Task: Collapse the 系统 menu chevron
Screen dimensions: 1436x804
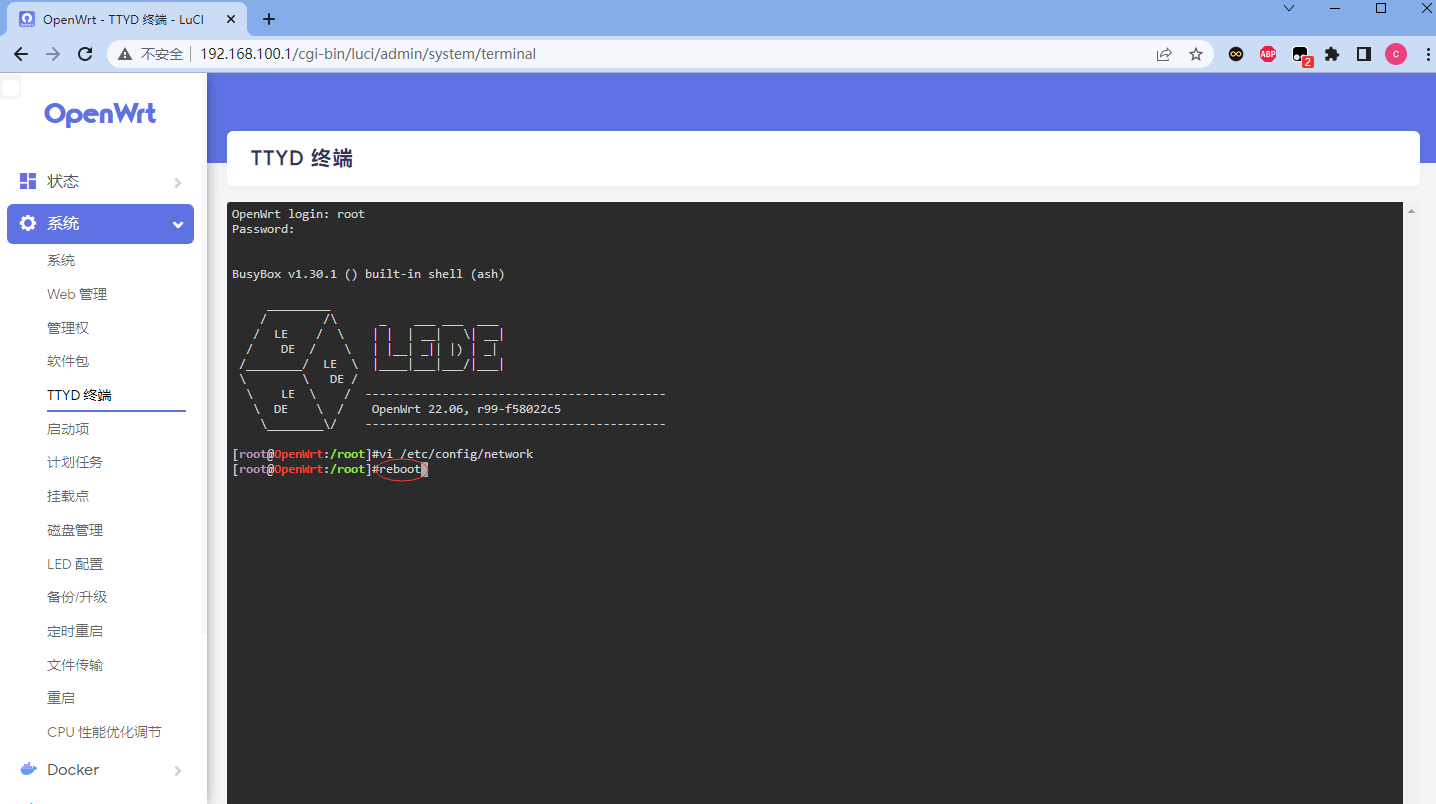Action: click(178, 224)
